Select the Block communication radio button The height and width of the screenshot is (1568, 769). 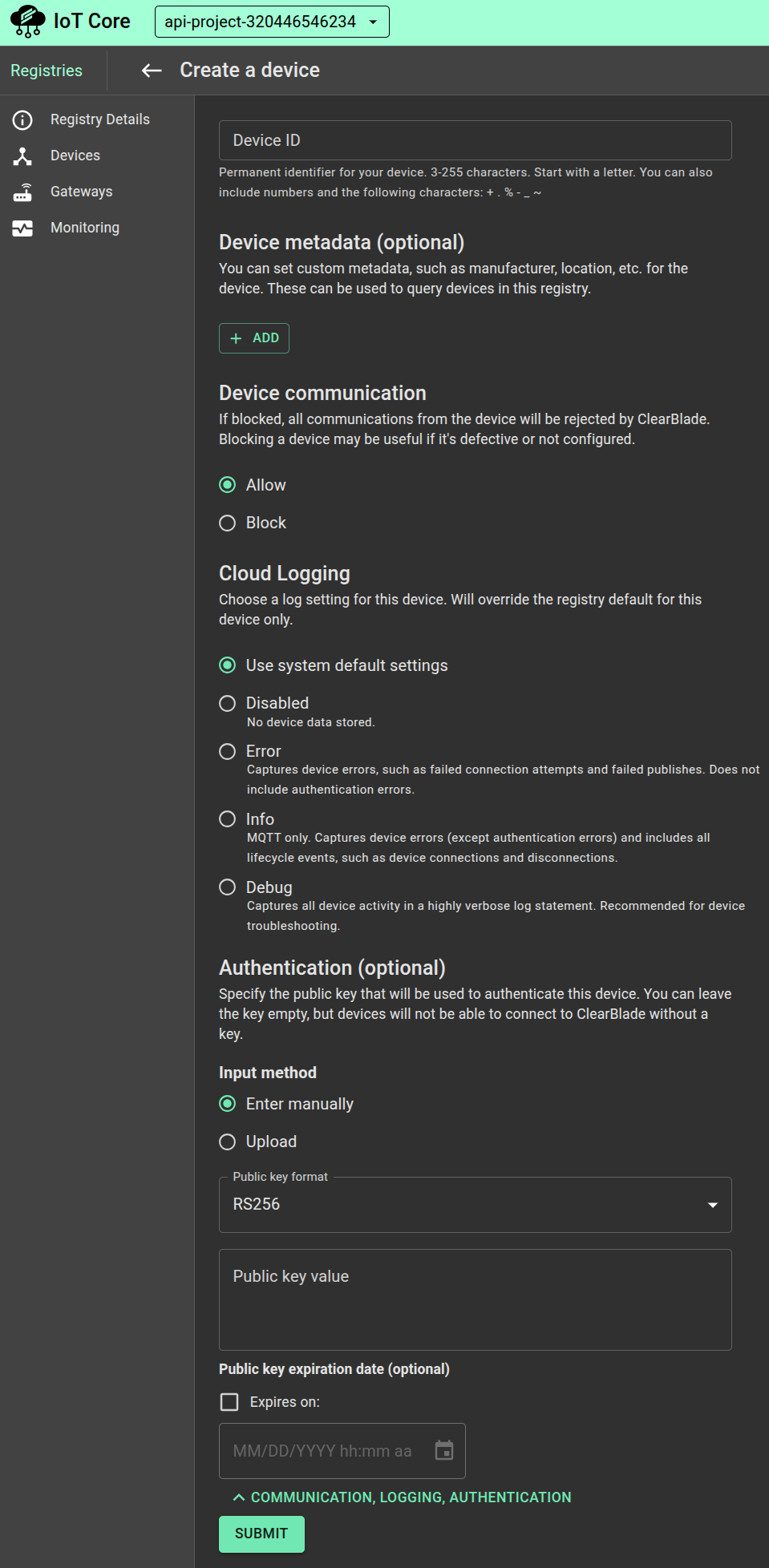[x=228, y=523]
